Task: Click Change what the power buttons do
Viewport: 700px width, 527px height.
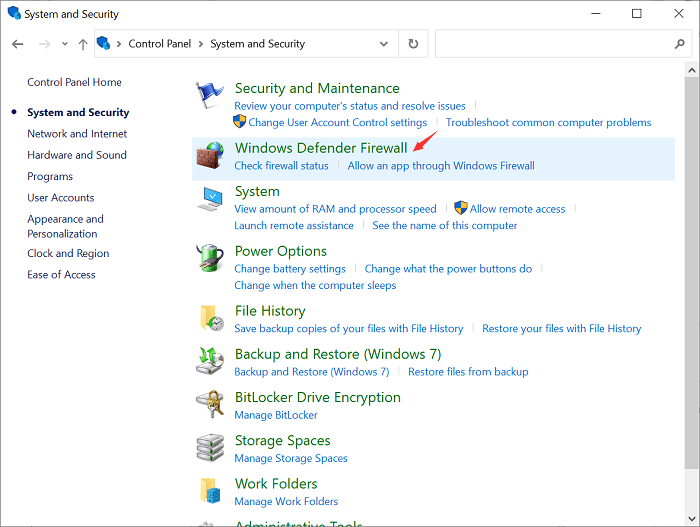Action: pyautogui.click(x=448, y=269)
